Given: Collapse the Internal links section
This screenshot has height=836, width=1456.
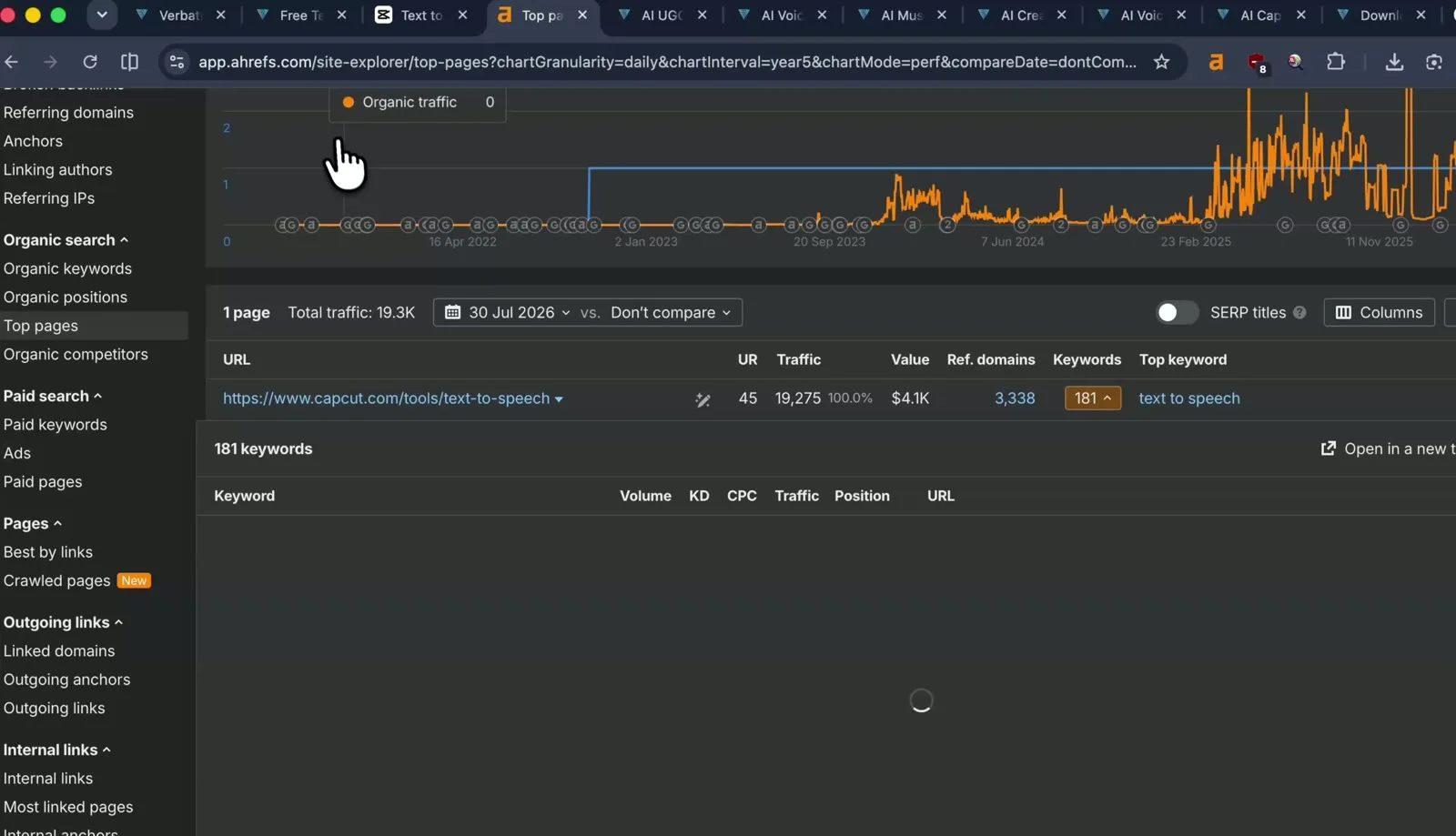Looking at the screenshot, I should coord(56,750).
